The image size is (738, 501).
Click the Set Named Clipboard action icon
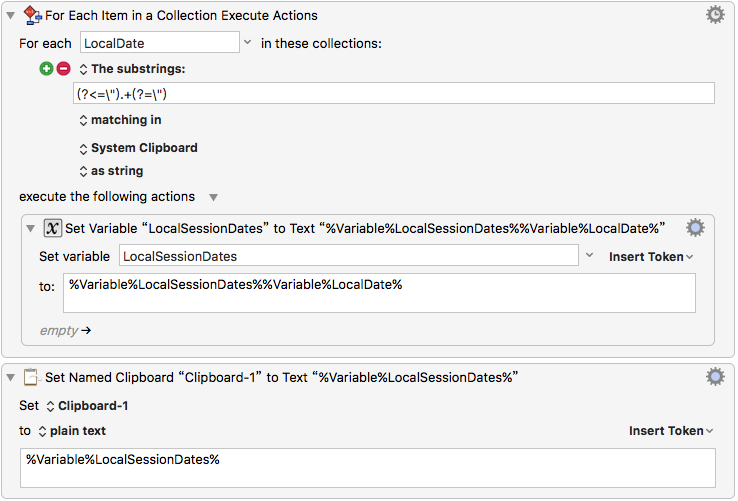tap(31, 377)
